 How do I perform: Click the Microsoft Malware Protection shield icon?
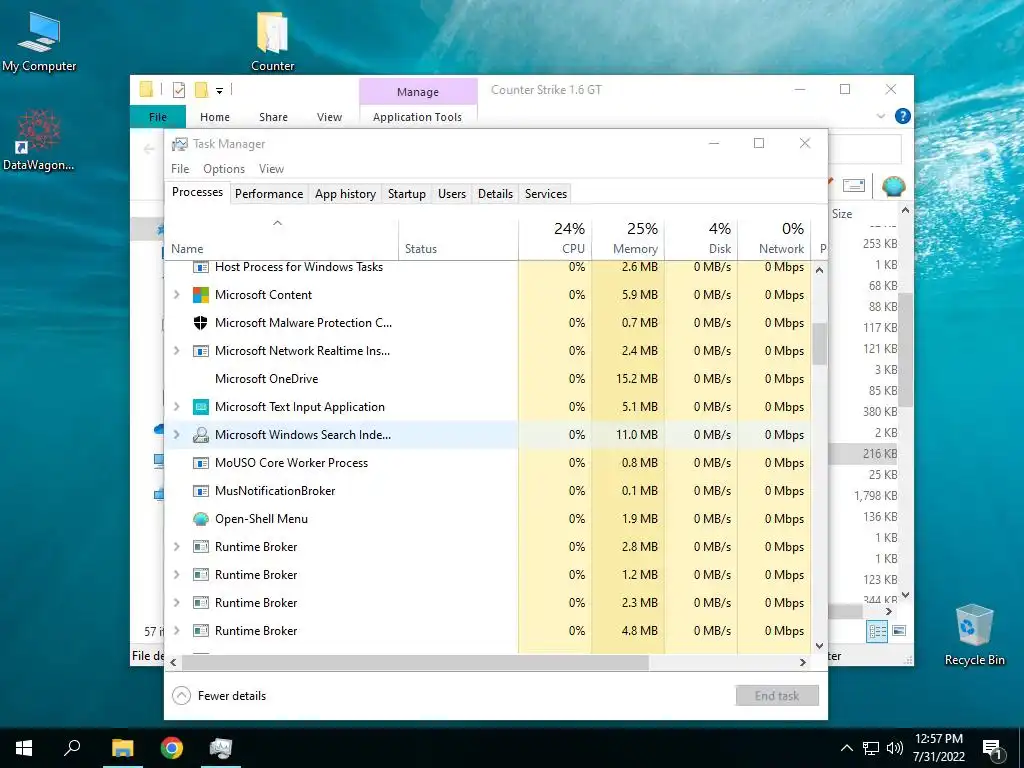pyautogui.click(x=200, y=323)
